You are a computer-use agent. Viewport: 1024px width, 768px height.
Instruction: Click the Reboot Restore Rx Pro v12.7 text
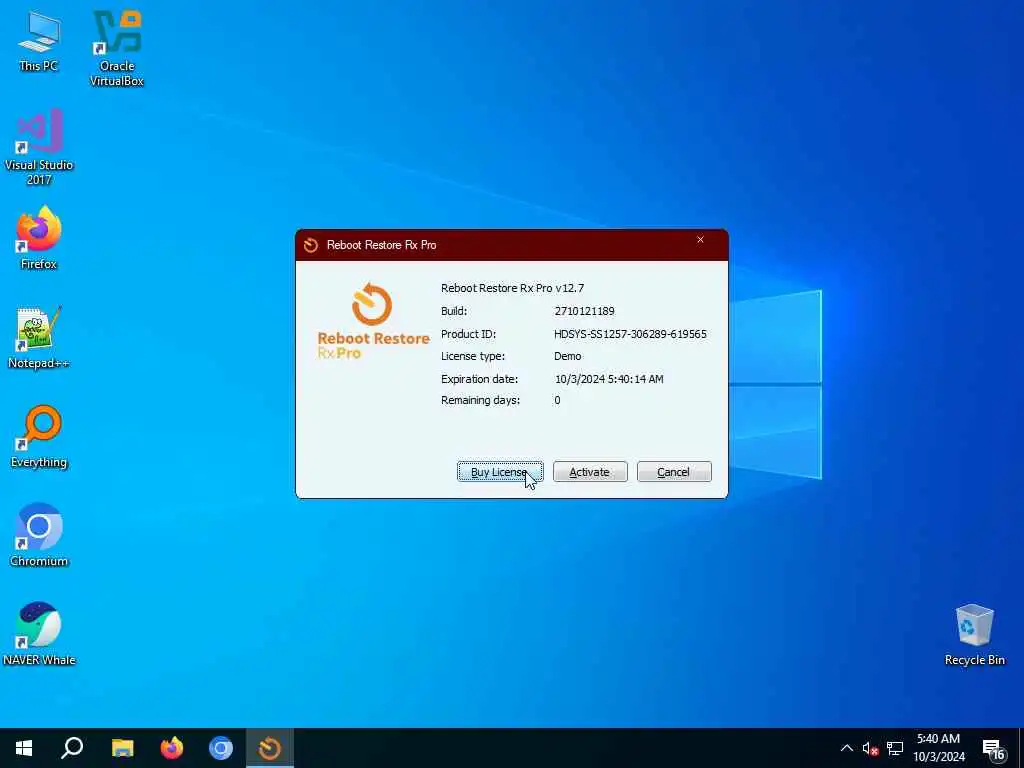pos(513,288)
